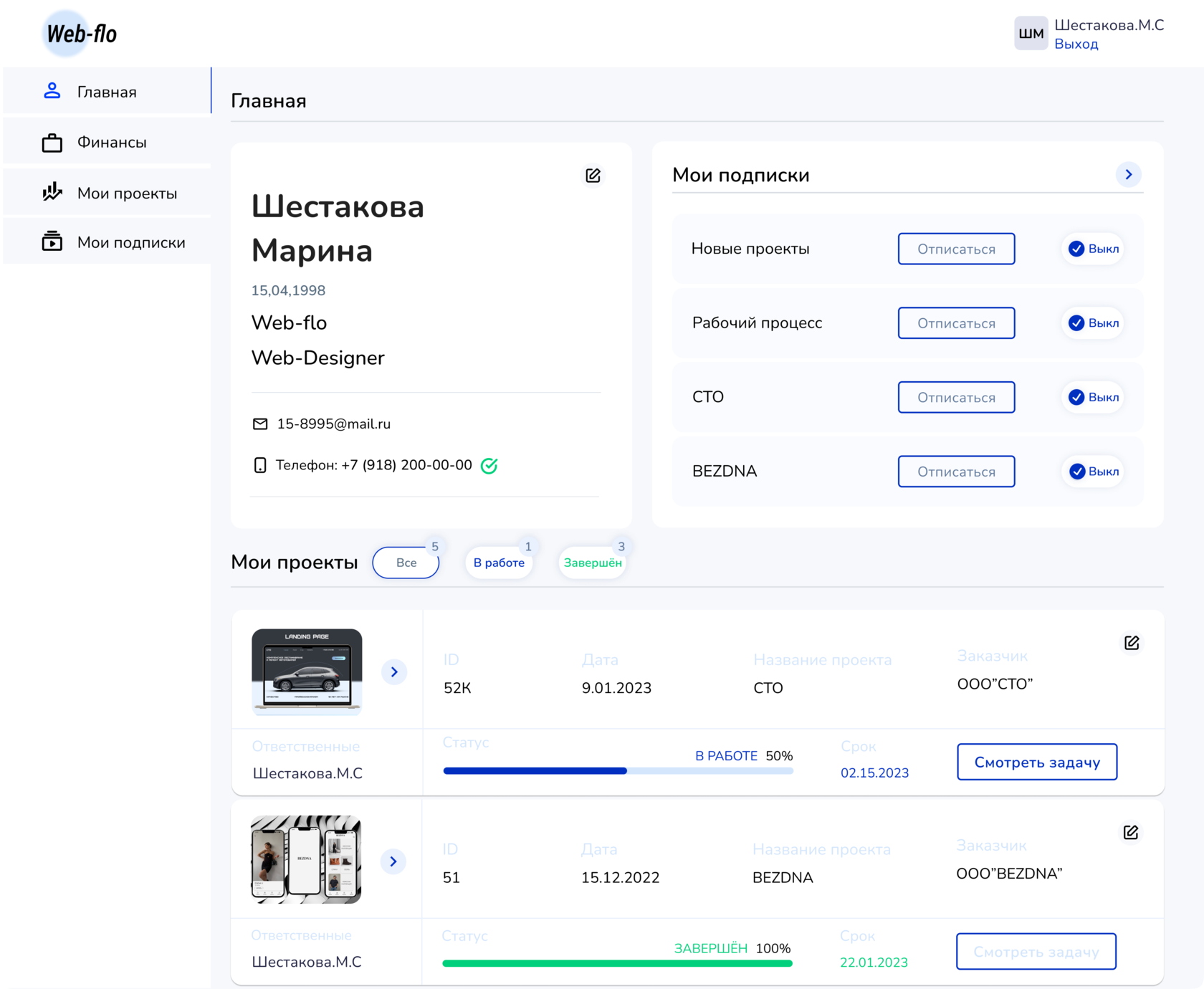Click the СТО project progress bar
The height and width of the screenshot is (989, 1204).
[618, 771]
